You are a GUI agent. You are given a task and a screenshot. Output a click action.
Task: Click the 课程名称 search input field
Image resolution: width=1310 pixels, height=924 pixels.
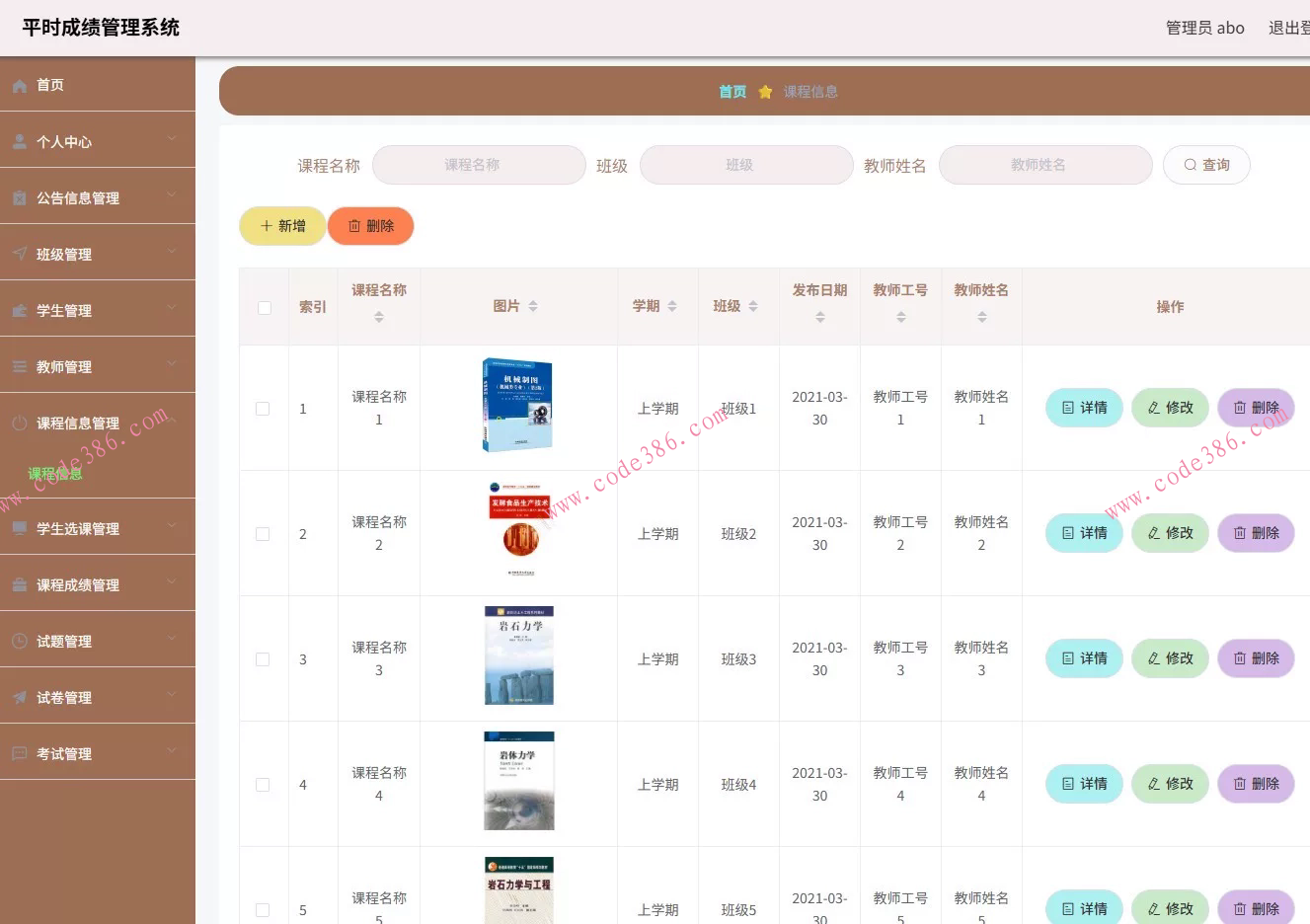[478, 165]
